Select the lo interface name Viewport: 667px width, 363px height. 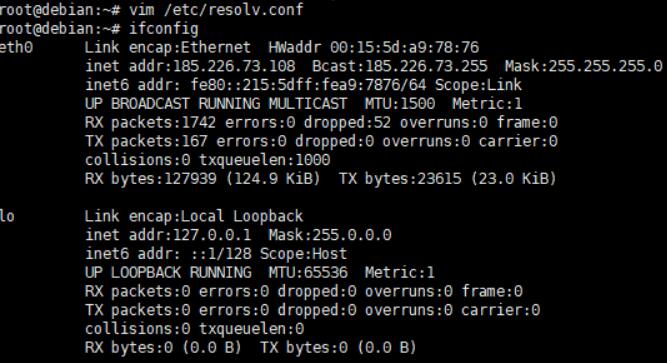(7, 216)
